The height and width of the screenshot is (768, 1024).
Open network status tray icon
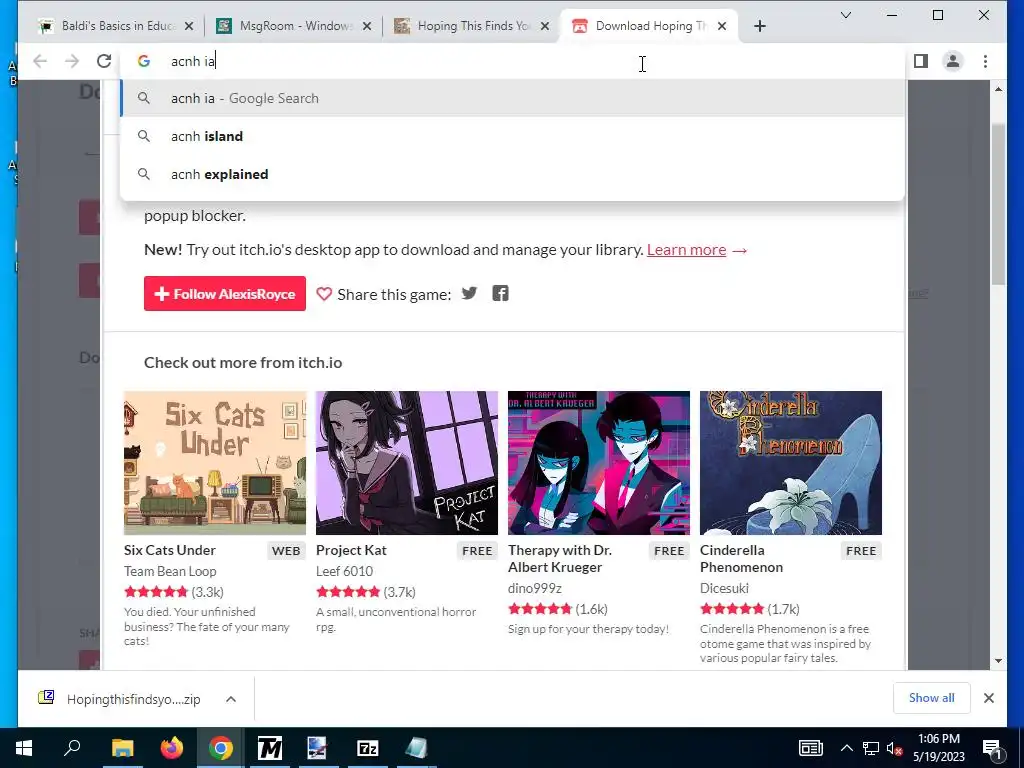pyautogui.click(x=871, y=748)
